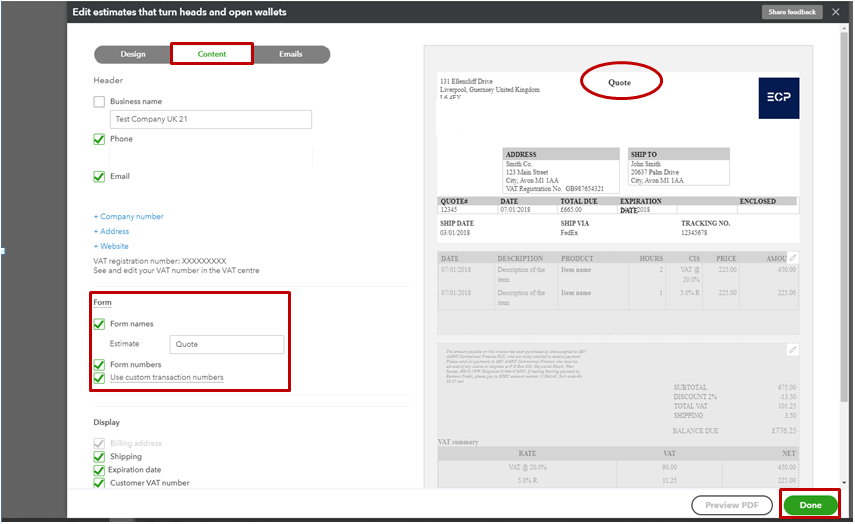This screenshot has height=524, width=855.
Task: Click the Done button
Action: pos(810,505)
